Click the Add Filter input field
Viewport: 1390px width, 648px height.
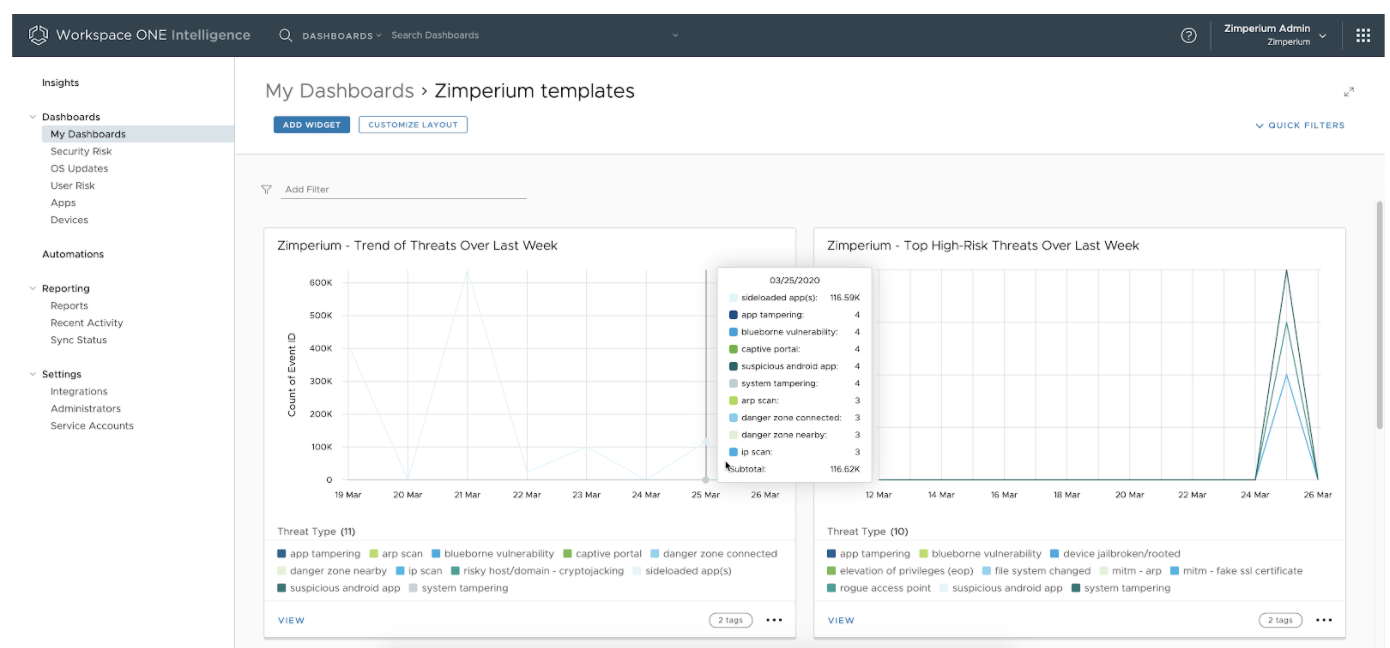point(403,189)
